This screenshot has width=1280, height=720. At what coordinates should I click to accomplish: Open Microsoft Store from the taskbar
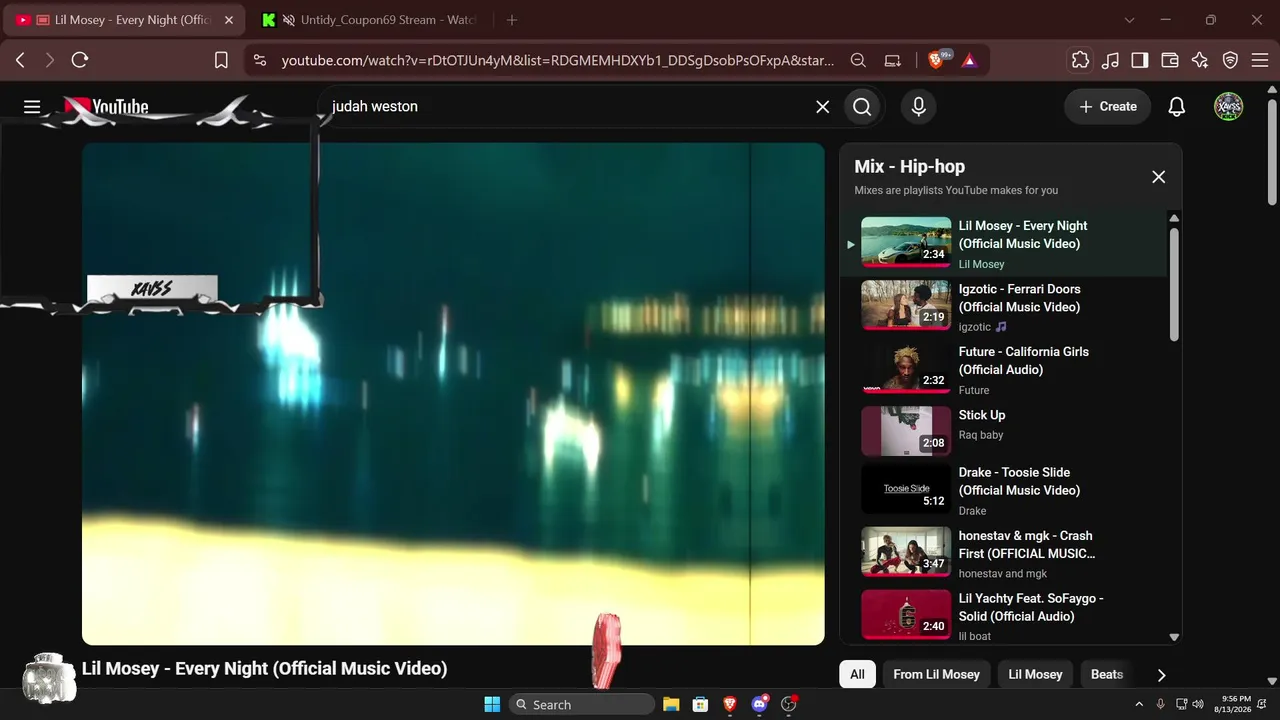point(700,704)
